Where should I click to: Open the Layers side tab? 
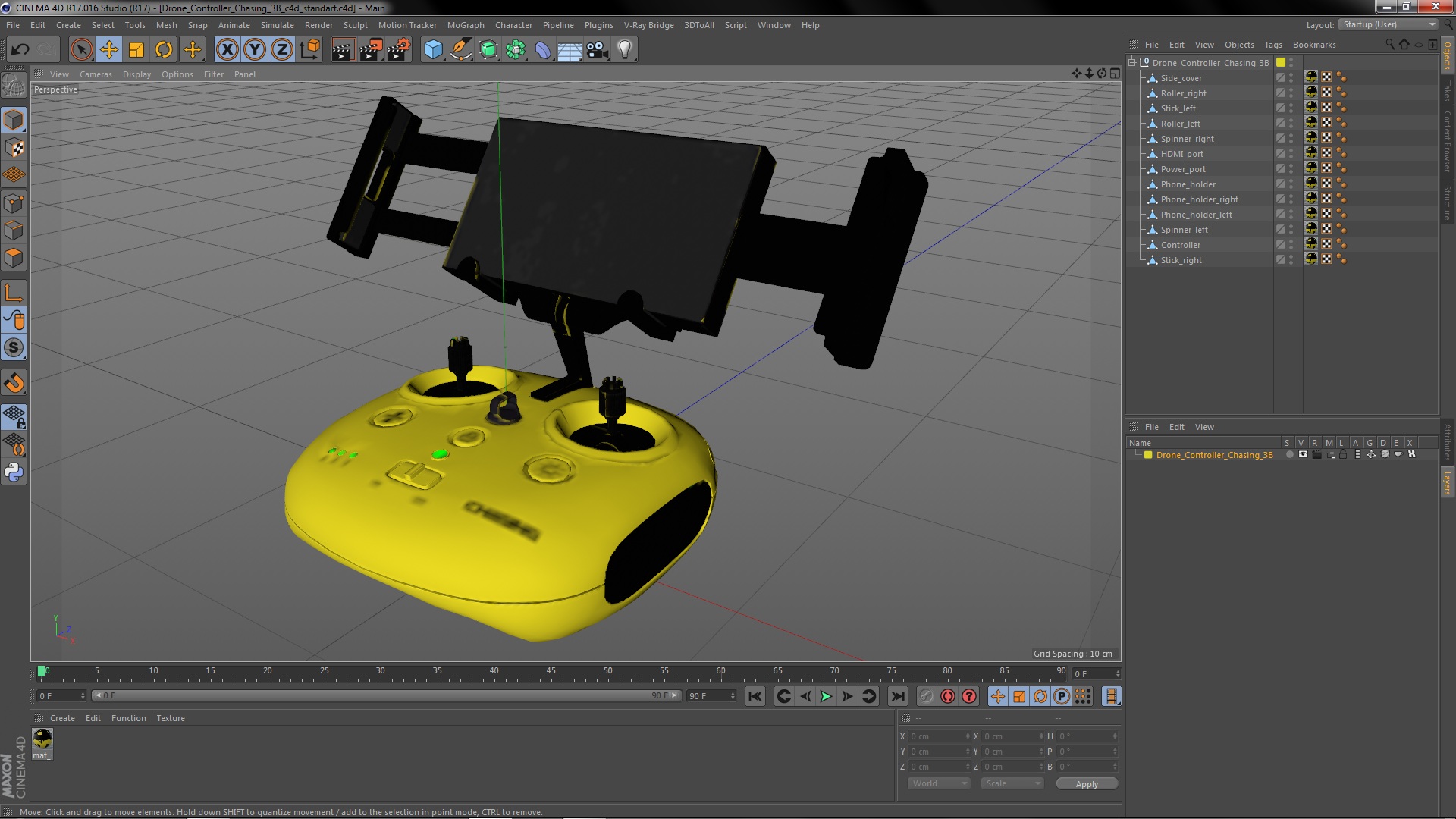(1448, 483)
